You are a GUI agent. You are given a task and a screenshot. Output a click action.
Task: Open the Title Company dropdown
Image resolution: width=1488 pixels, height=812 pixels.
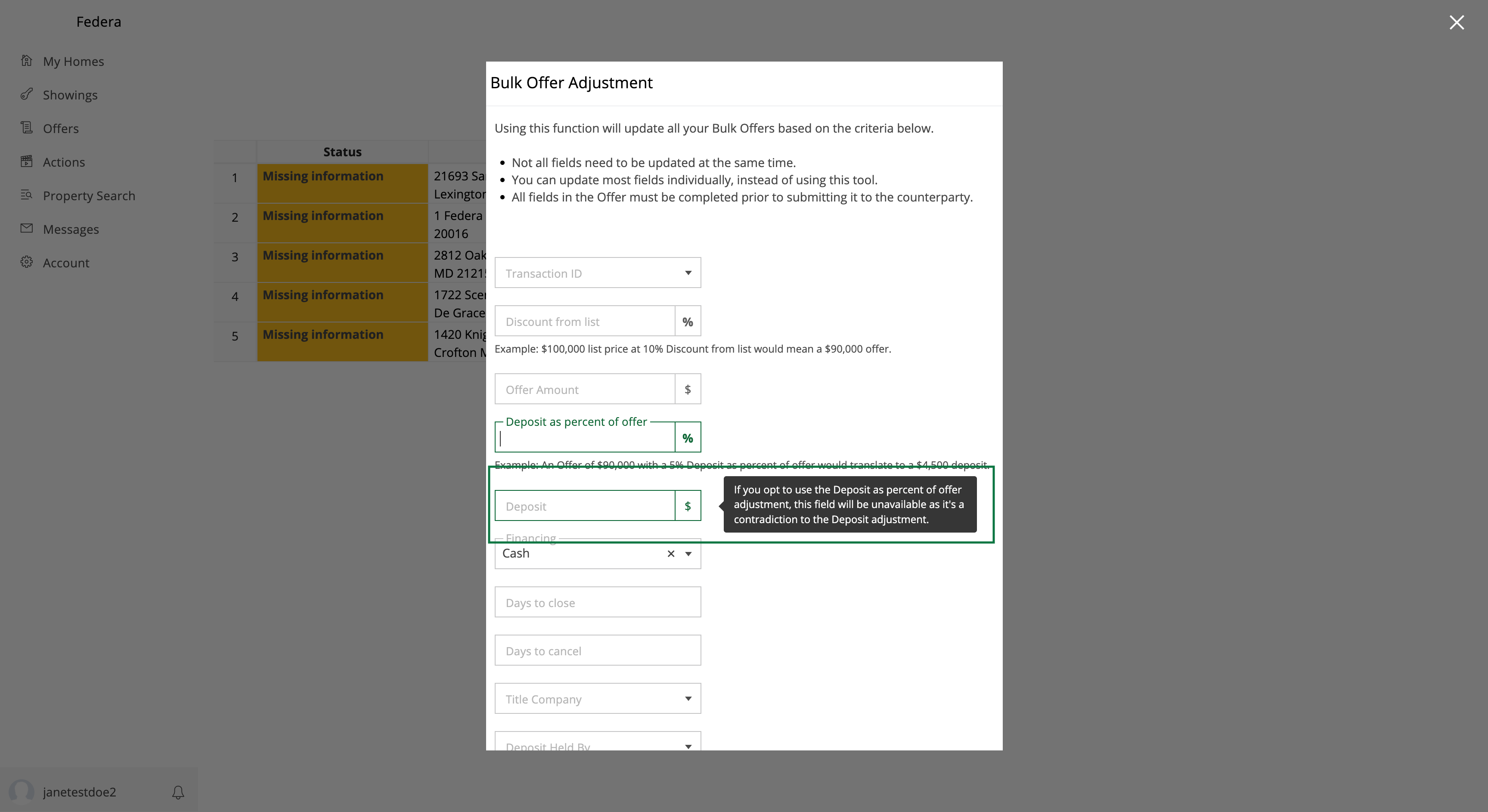[x=598, y=699]
